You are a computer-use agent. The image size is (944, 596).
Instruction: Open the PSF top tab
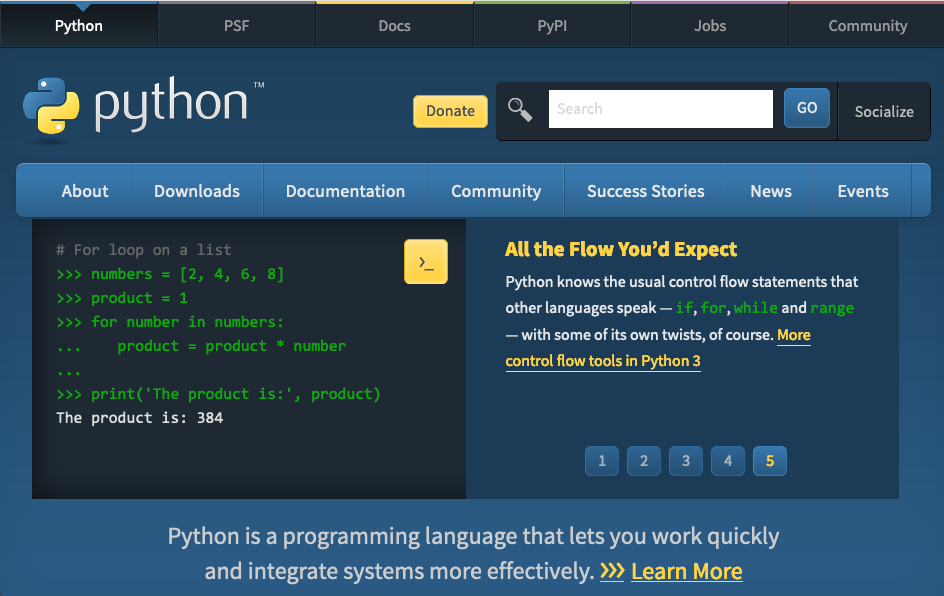tap(237, 25)
